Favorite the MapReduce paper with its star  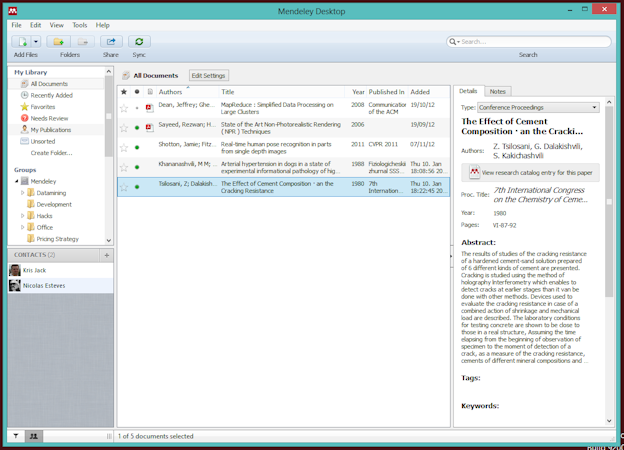tap(124, 108)
